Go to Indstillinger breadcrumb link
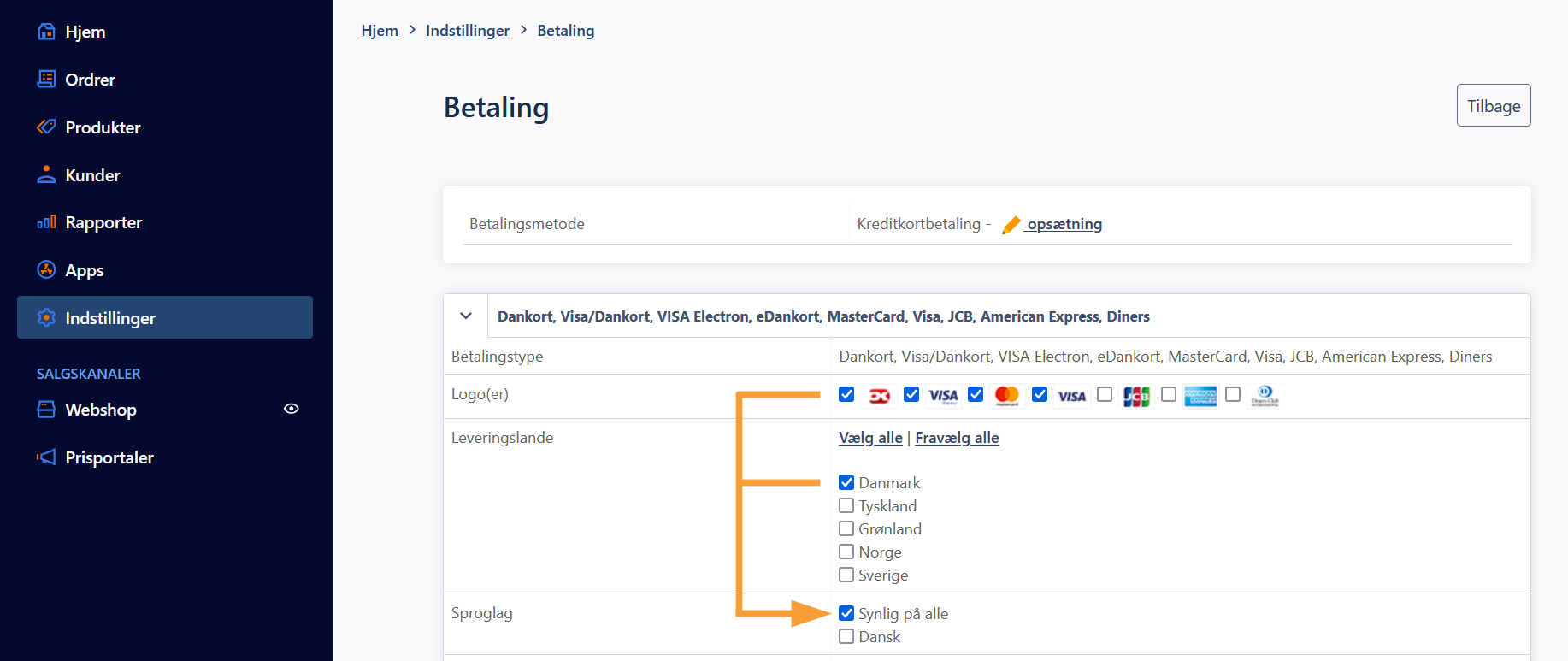Viewport: 1568px width, 661px height. point(468,31)
